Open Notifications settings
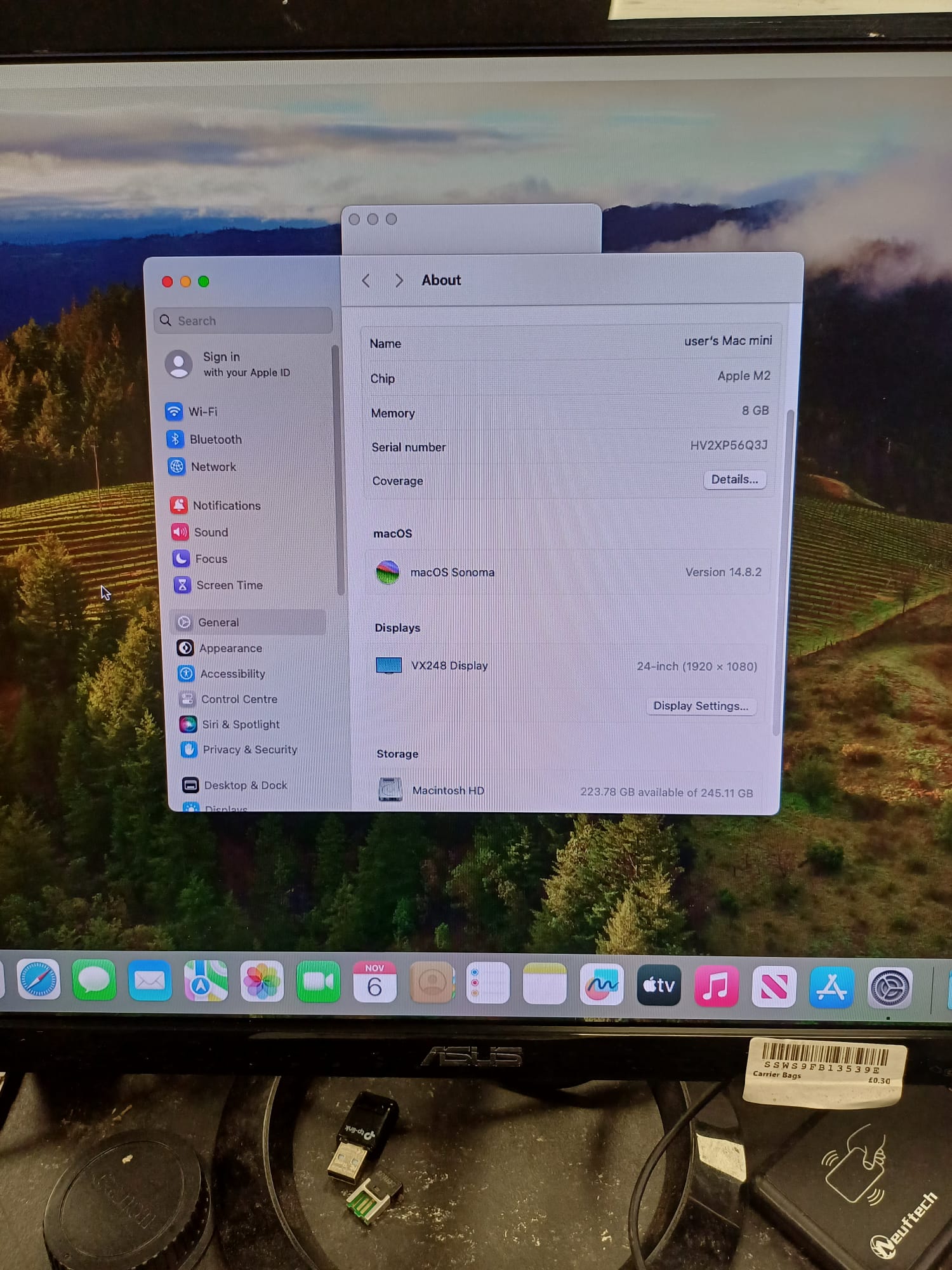 click(226, 505)
